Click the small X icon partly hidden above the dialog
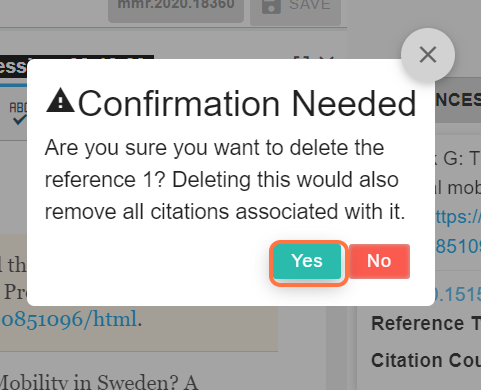This screenshot has width=481, height=390. tap(326, 58)
